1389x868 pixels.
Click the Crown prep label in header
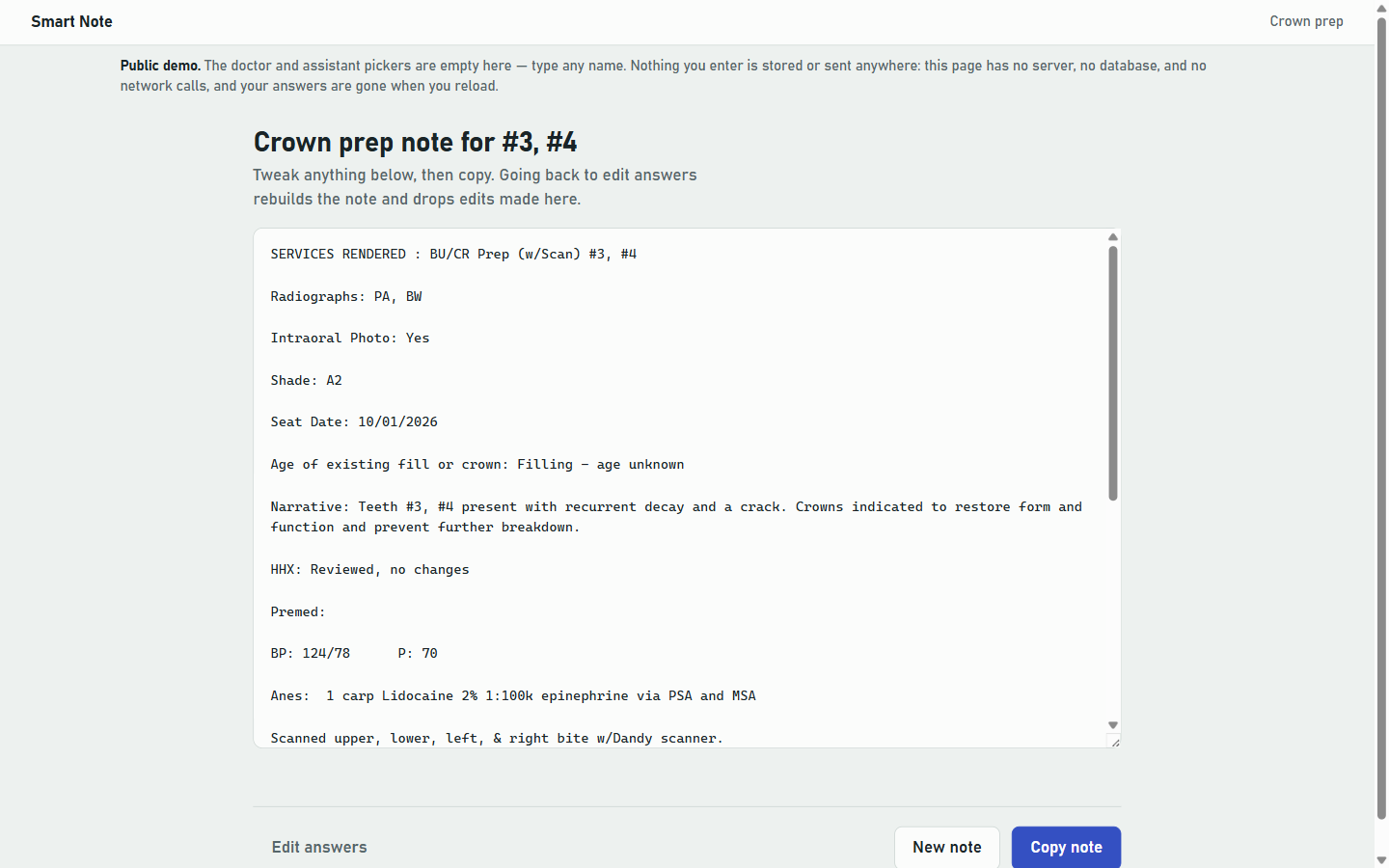point(1306,21)
